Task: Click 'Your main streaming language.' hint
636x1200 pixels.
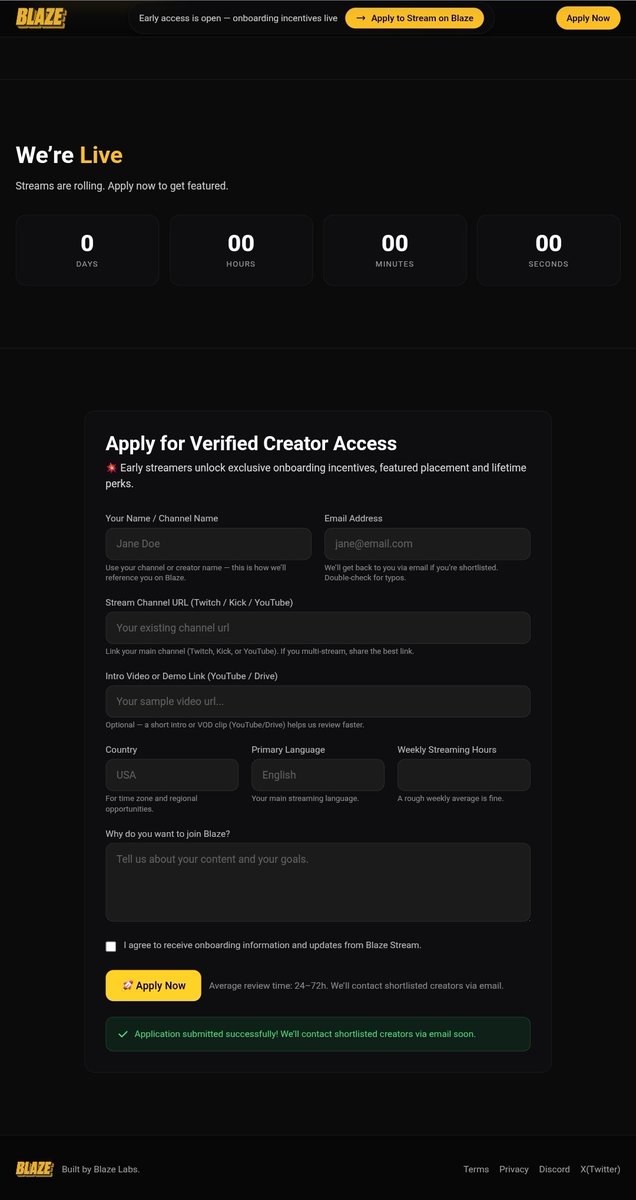Action: pyautogui.click(x=305, y=798)
